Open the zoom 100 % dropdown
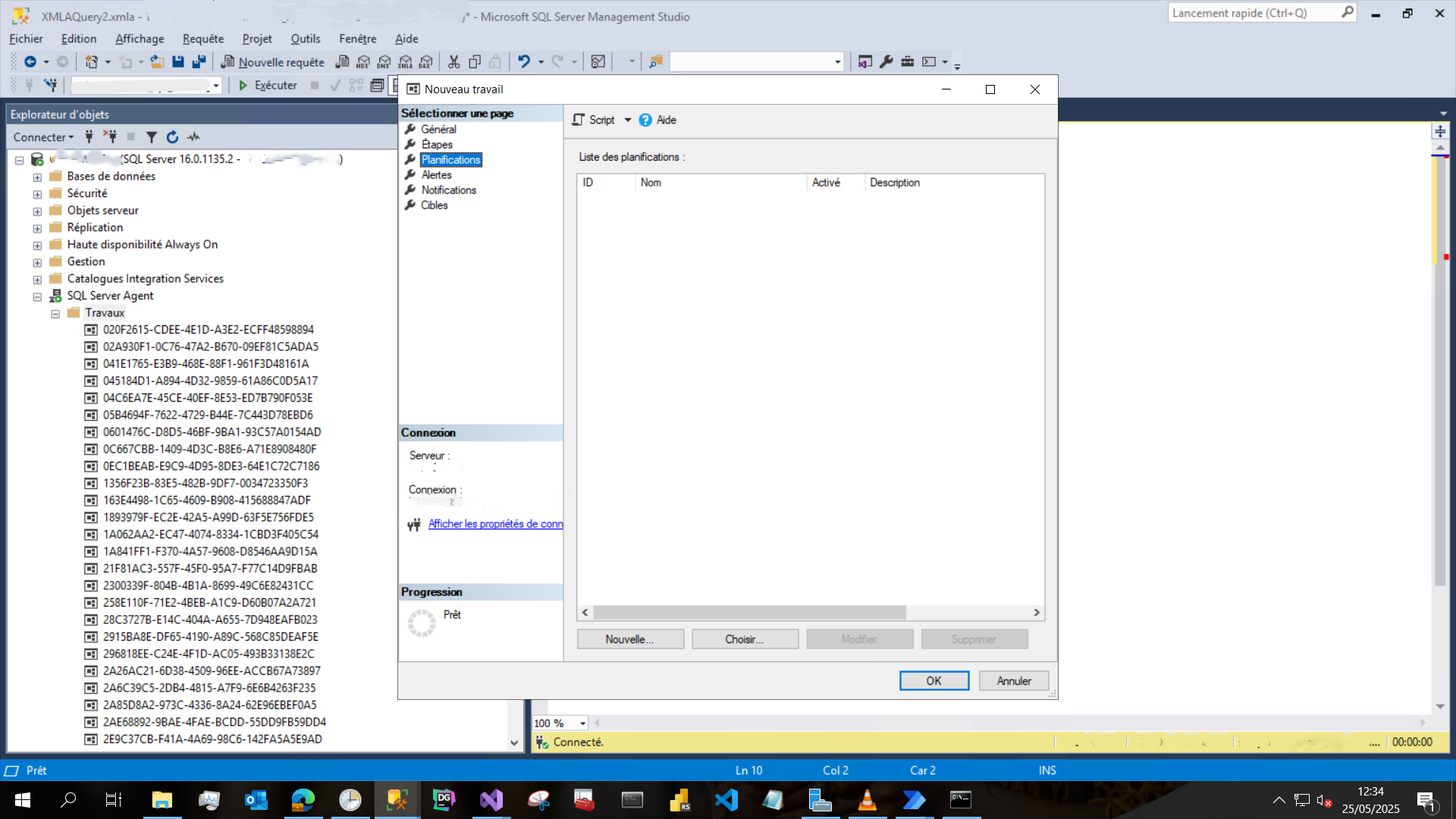This screenshot has height=819, width=1456. point(582,723)
